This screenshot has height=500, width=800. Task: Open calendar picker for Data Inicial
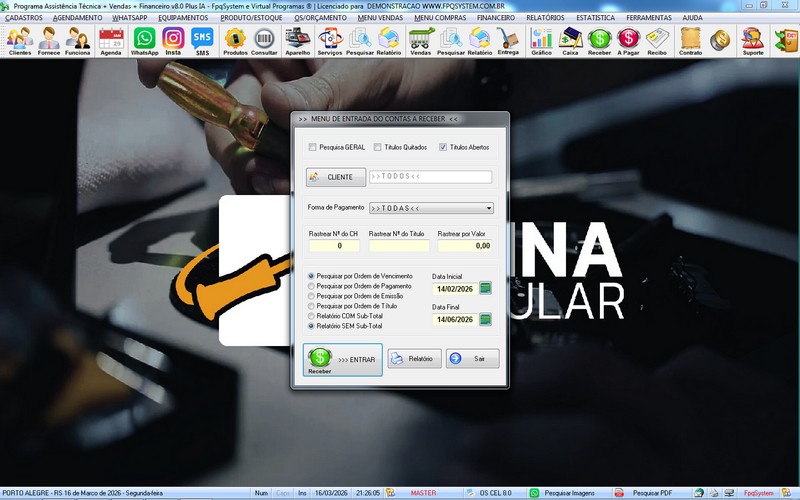pyautogui.click(x=486, y=288)
